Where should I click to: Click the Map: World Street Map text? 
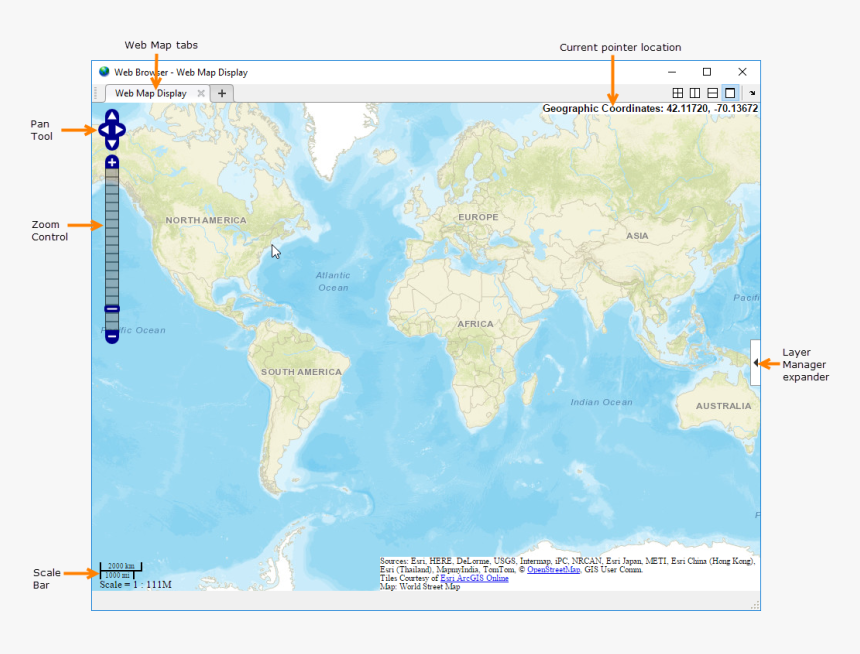tap(420, 587)
